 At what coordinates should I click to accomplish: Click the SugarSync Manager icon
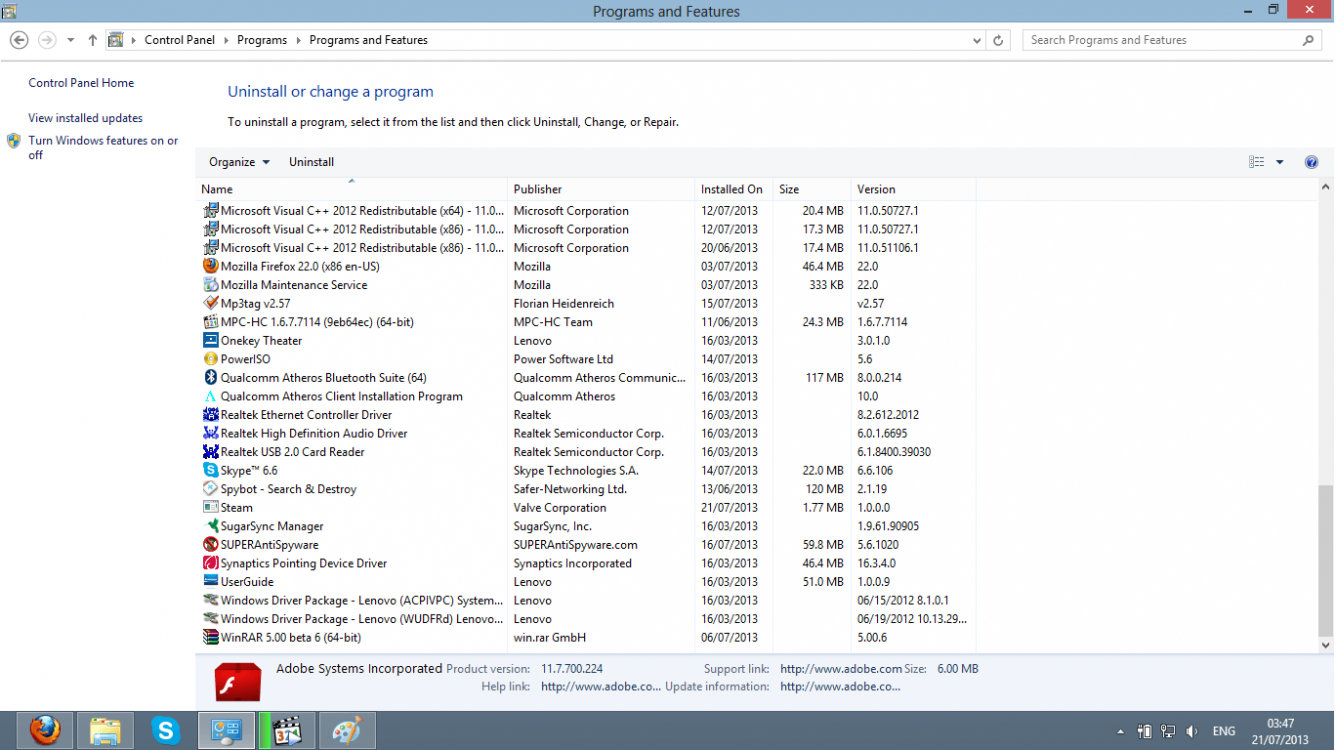point(210,525)
